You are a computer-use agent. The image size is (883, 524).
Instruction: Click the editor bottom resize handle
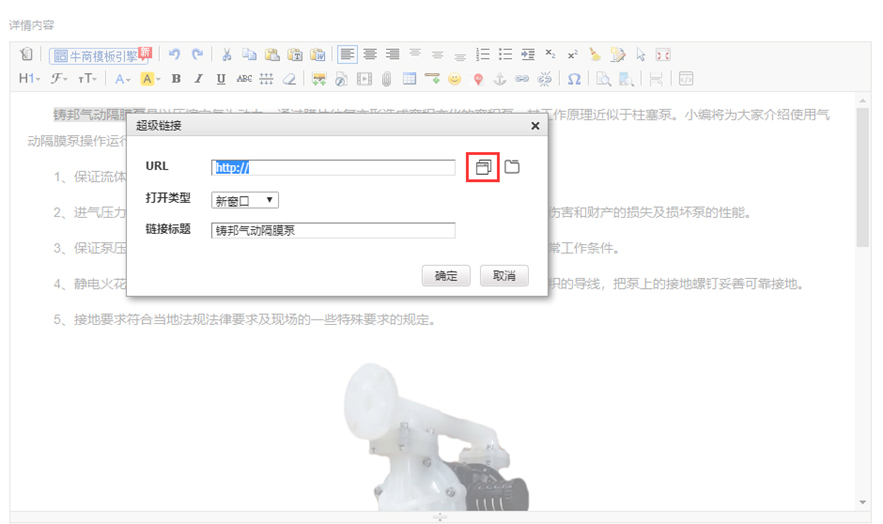440,517
